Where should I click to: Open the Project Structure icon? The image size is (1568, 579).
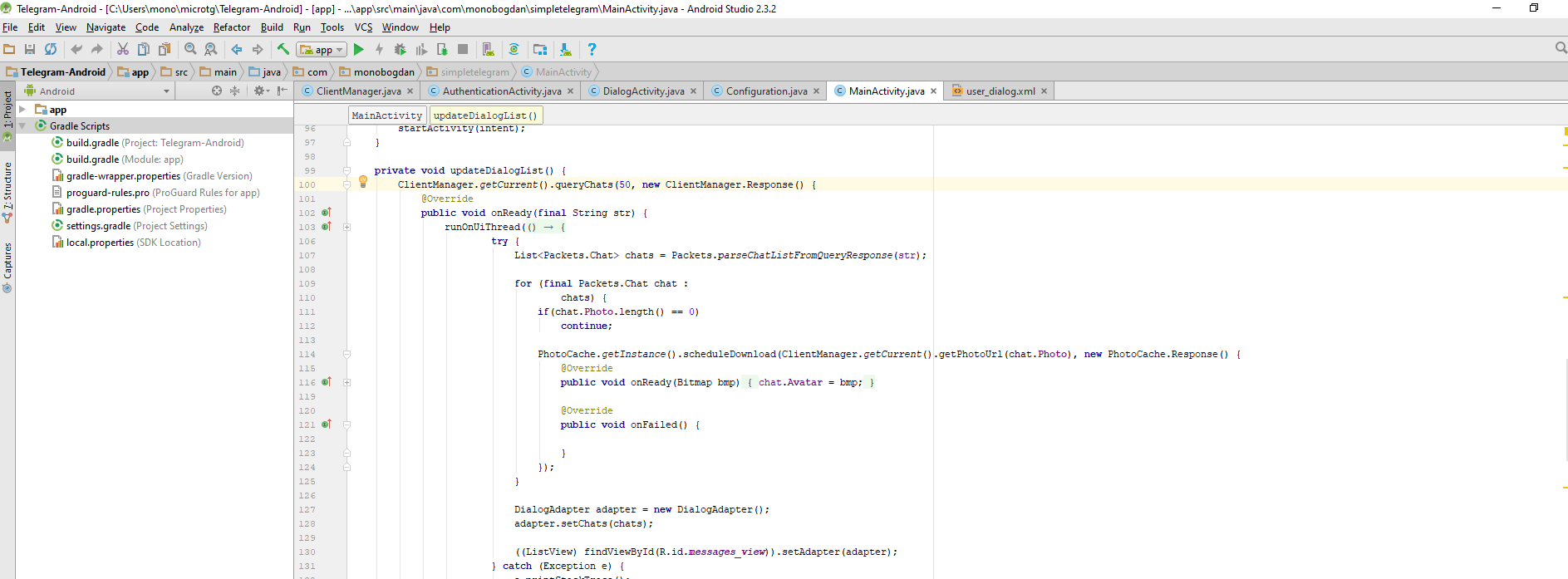click(x=540, y=50)
